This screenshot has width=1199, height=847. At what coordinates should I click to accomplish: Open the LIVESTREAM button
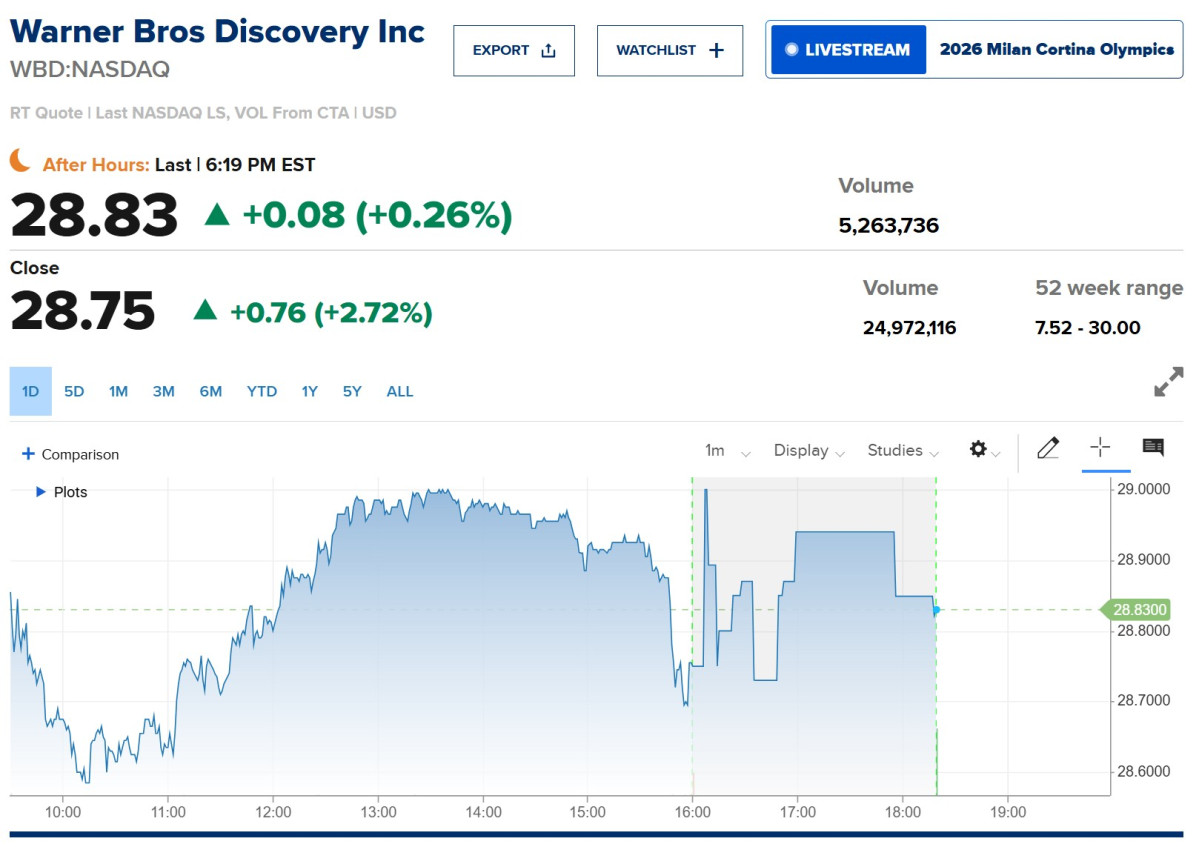[x=848, y=50]
